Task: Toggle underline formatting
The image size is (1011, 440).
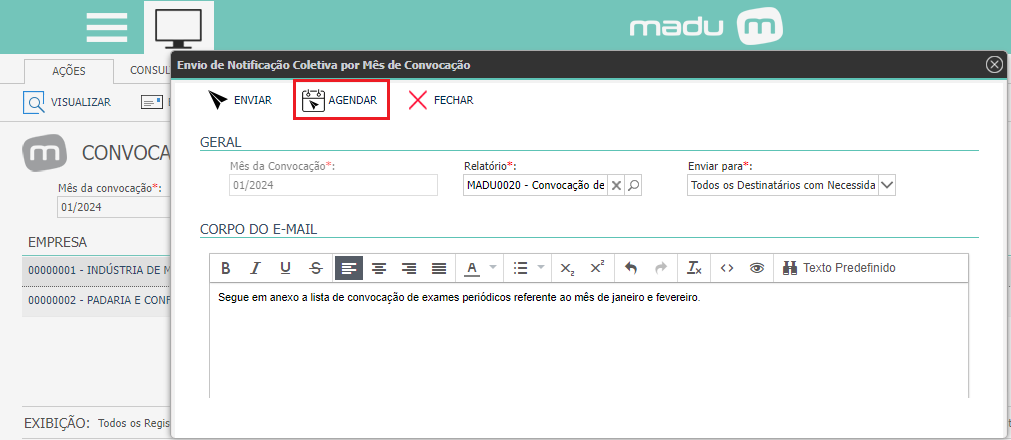Action: (286, 268)
